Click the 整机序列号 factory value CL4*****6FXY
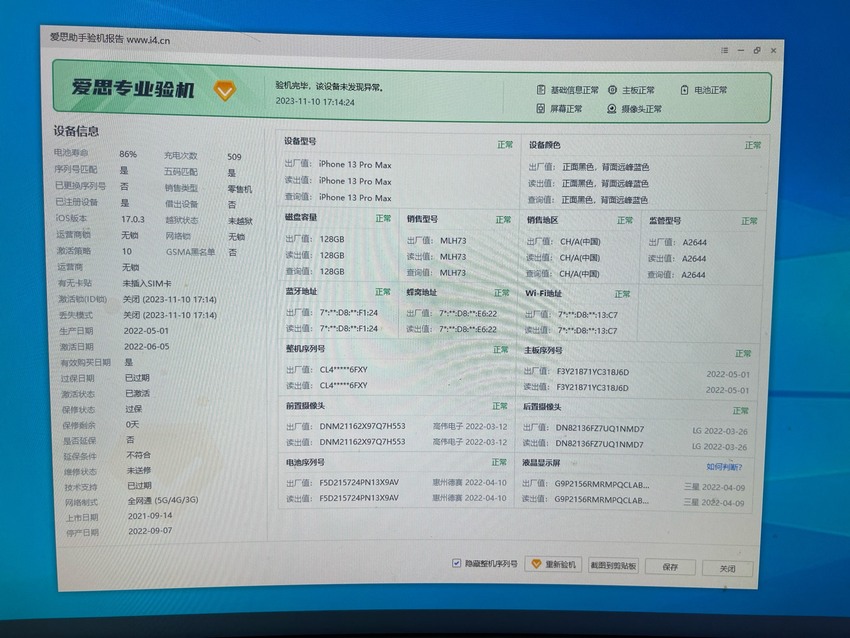The height and width of the screenshot is (638, 850). [344, 370]
